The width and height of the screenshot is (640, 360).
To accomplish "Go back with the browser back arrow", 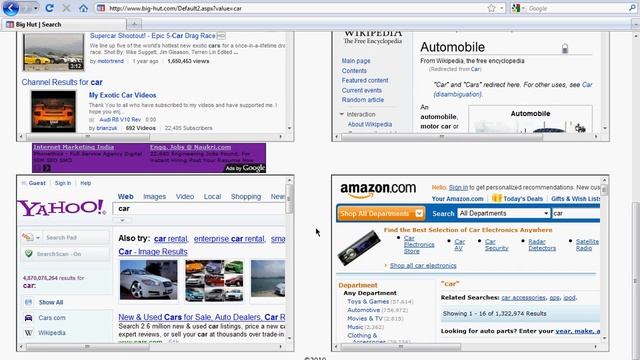I will tap(10, 8).
